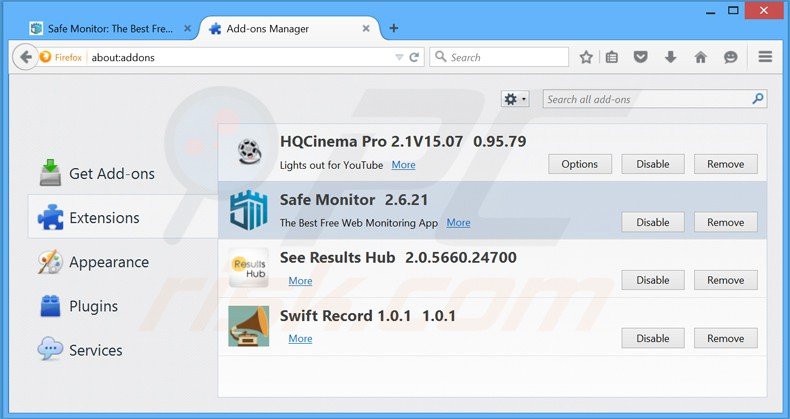
Task: Open URL history dropdown arrow
Action: point(399,57)
